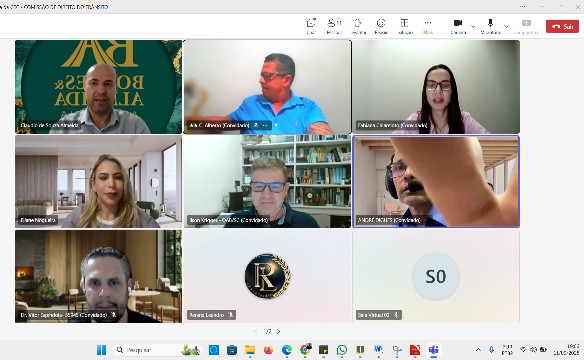Open Firefox from the taskbar

click(268, 350)
